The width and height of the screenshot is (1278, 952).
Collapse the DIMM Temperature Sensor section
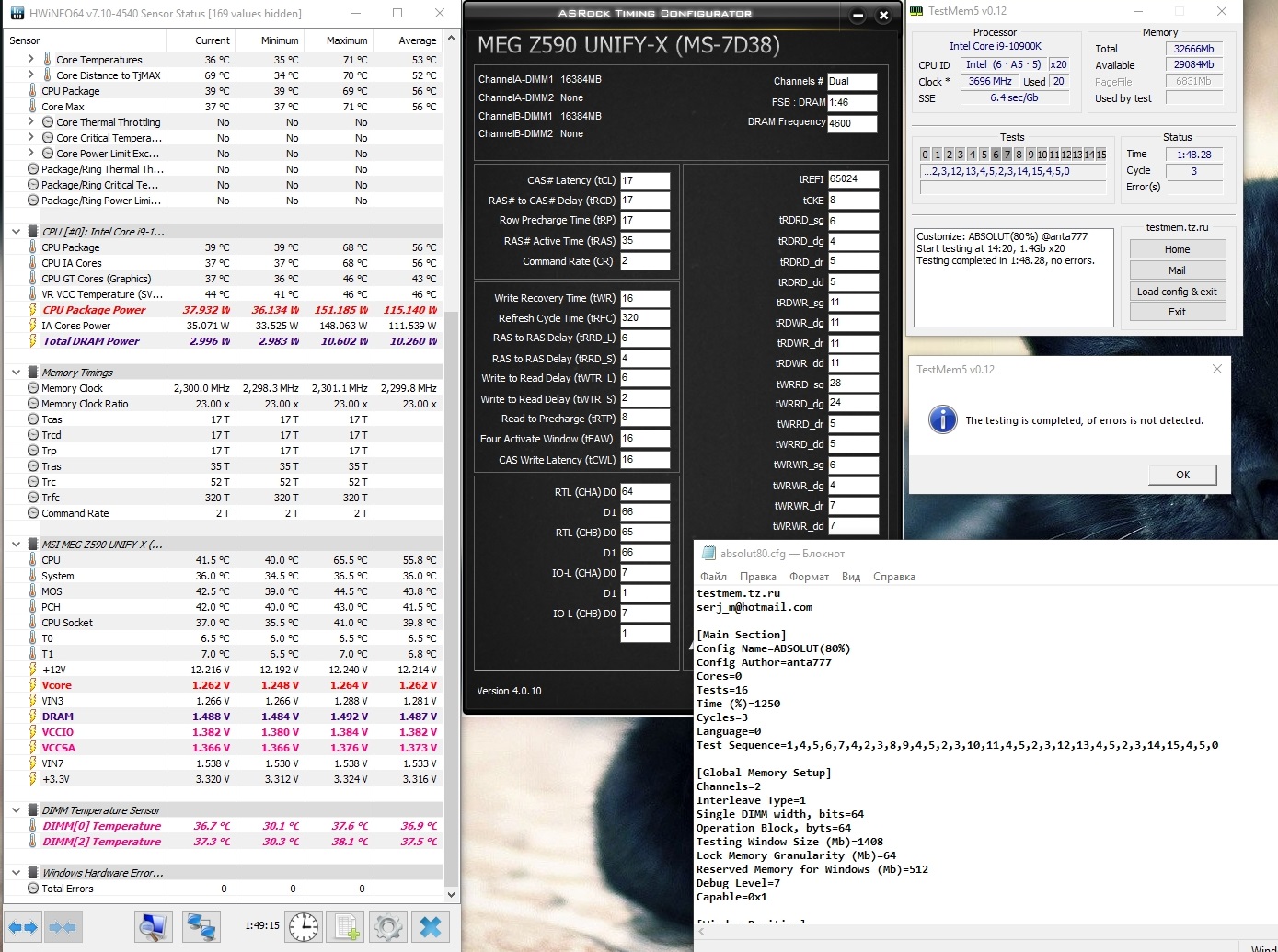(16, 810)
